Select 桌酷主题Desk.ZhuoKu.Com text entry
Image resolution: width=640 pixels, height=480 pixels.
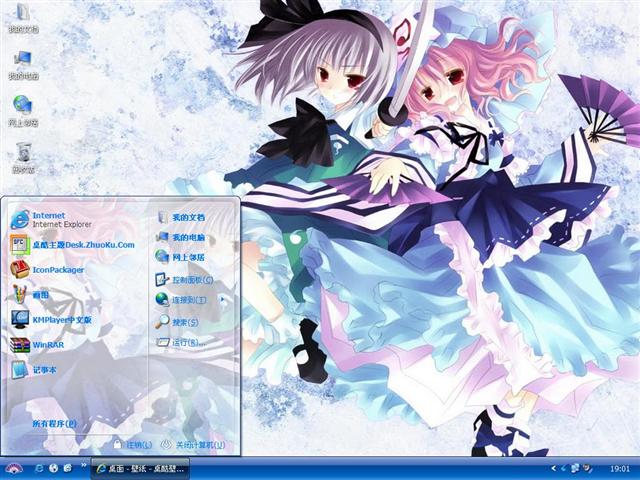84,245
